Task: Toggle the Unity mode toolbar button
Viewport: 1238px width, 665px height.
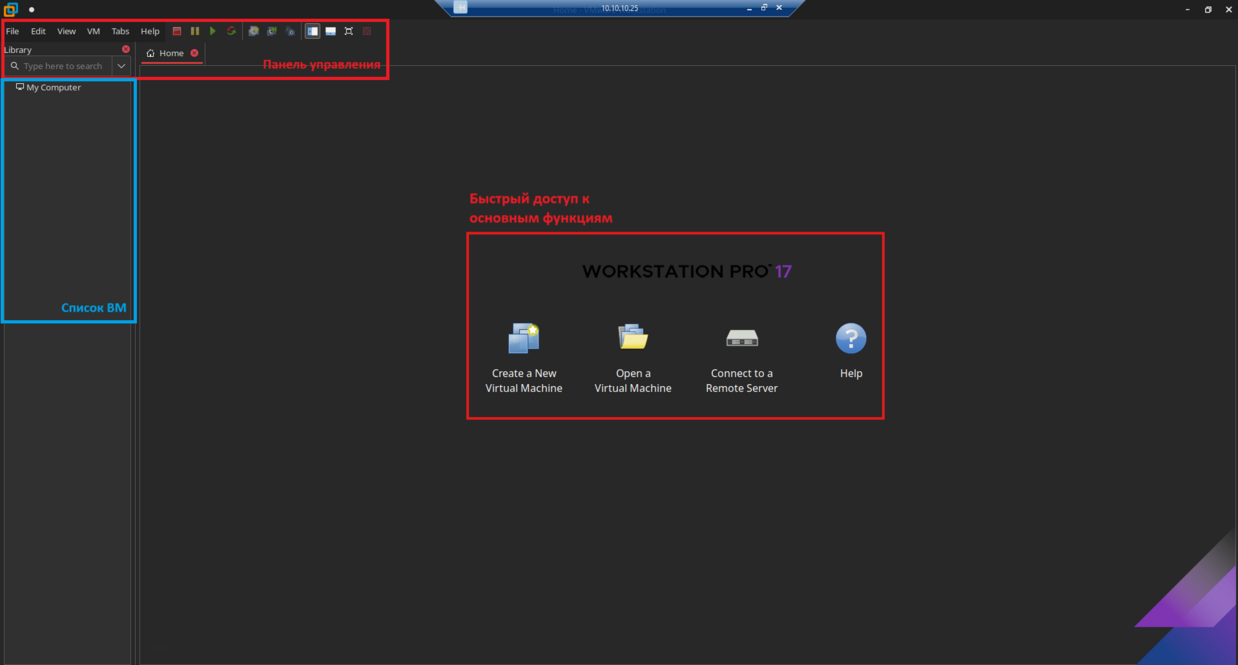Action: [367, 31]
